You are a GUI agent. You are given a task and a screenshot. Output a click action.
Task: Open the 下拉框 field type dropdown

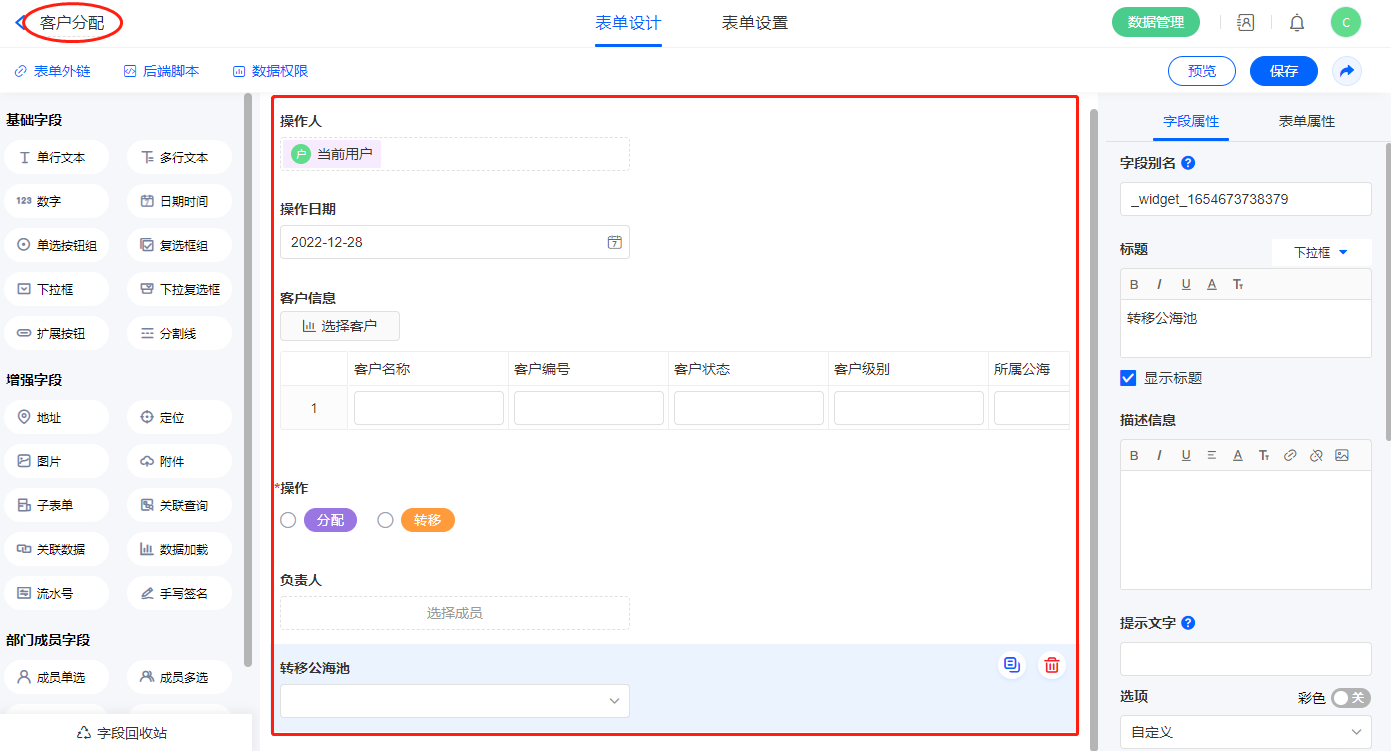pyautogui.click(x=1321, y=252)
